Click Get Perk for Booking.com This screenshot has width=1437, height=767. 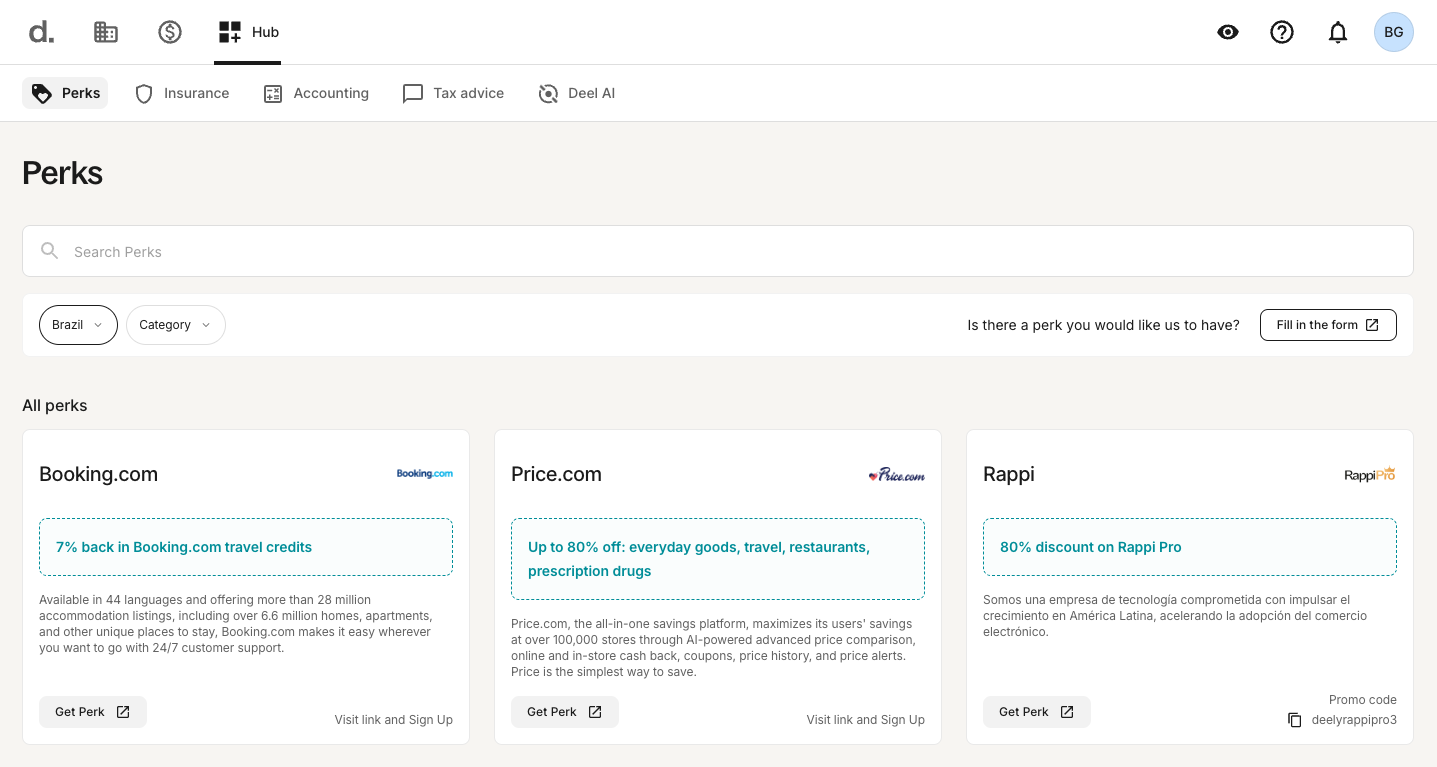93,712
